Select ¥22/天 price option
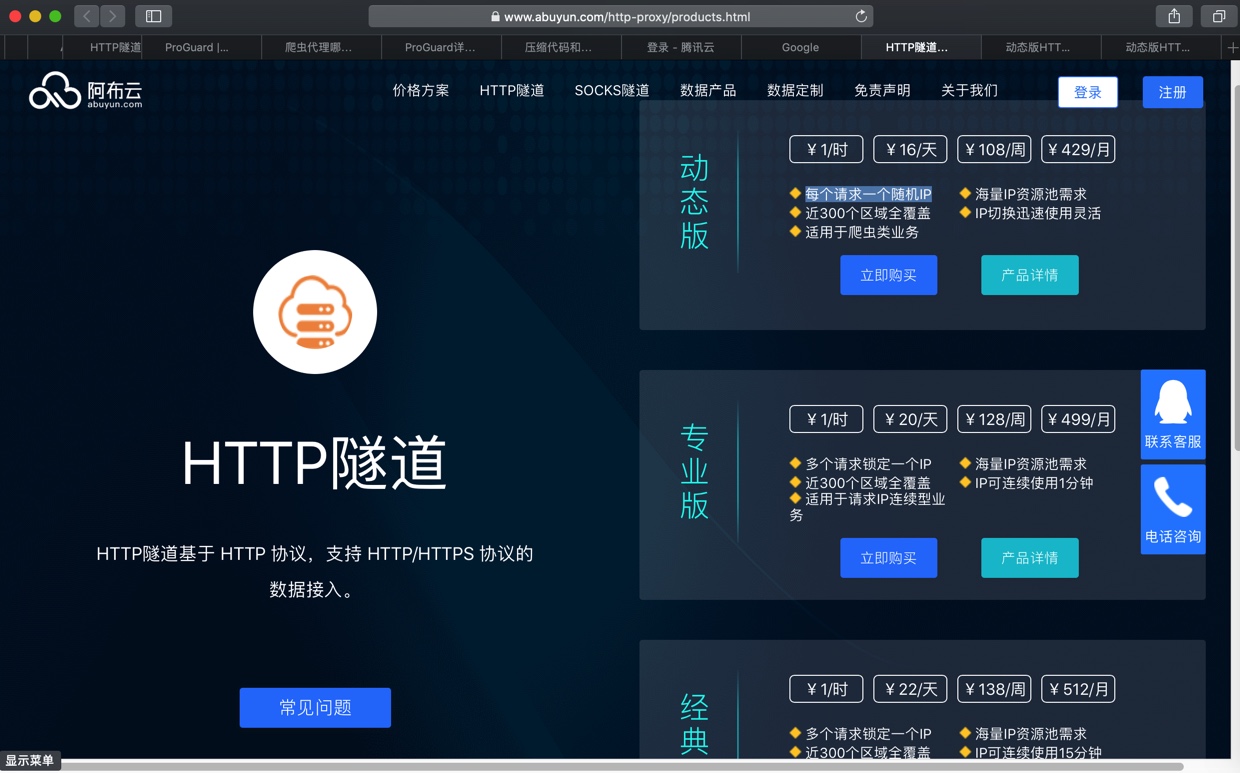The image size is (1240, 773). (910, 689)
